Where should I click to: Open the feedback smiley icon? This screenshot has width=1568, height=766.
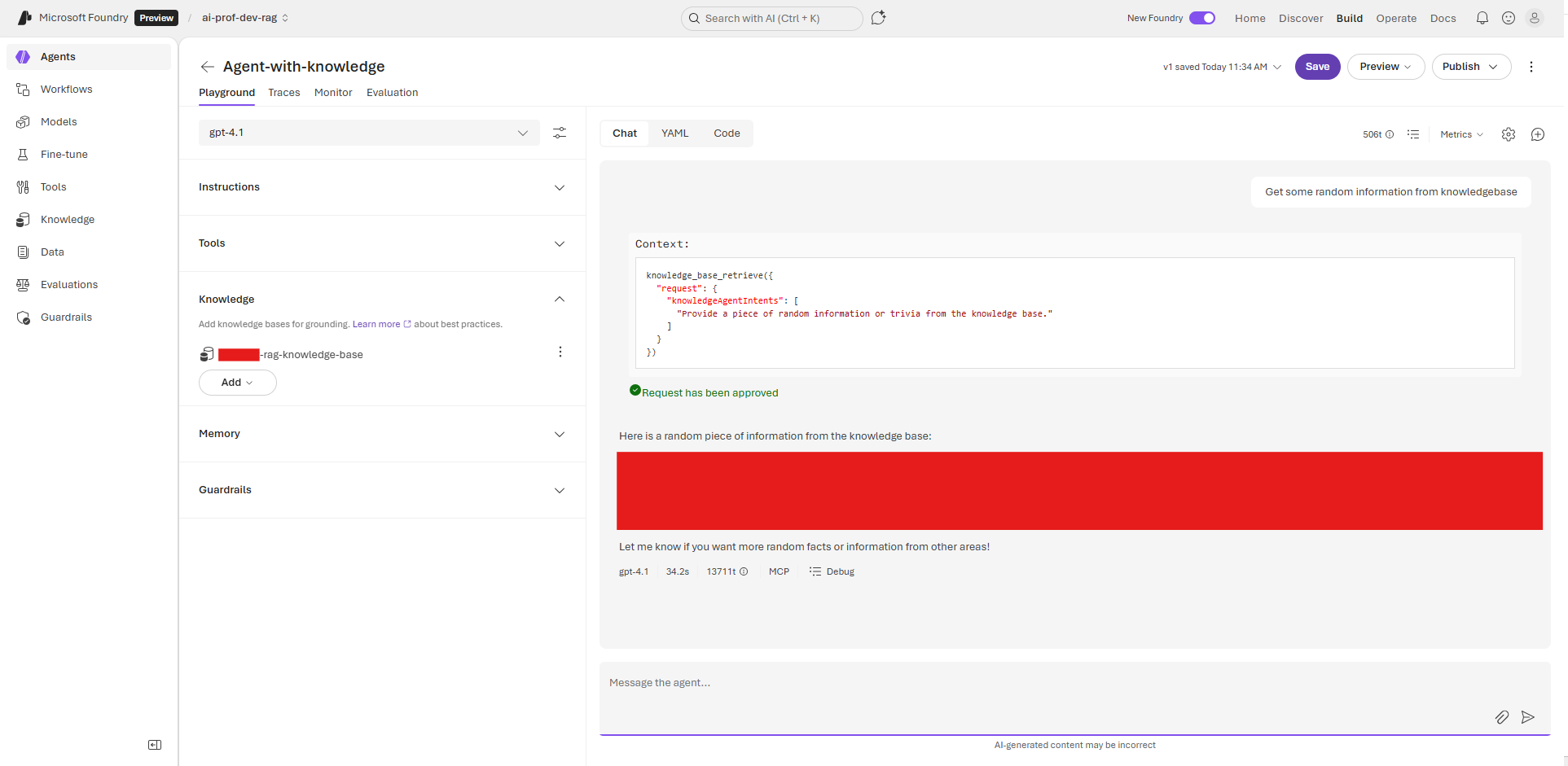tap(1509, 18)
